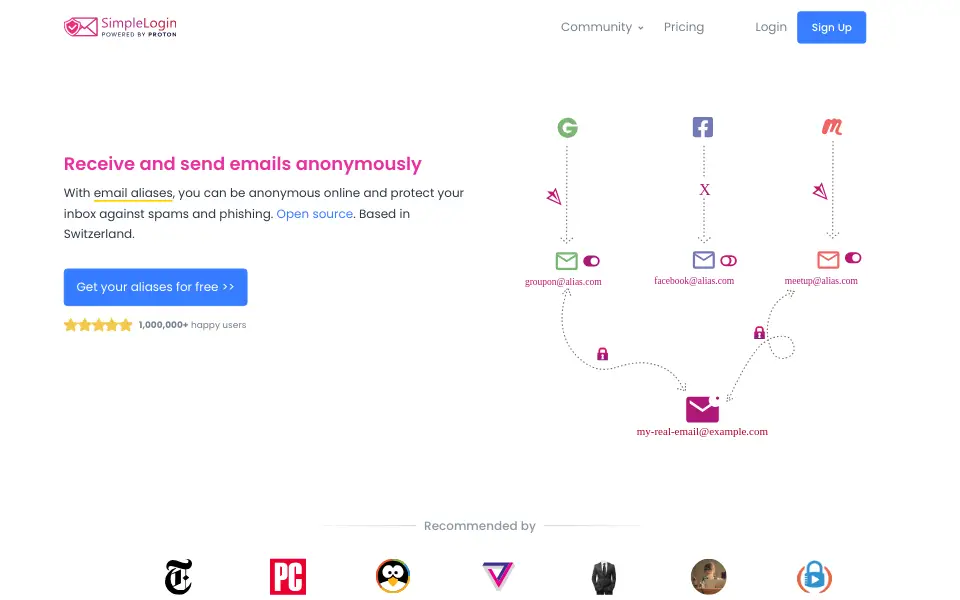Click the red PC Magazine logo
960x600 pixels.
click(x=288, y=576)
